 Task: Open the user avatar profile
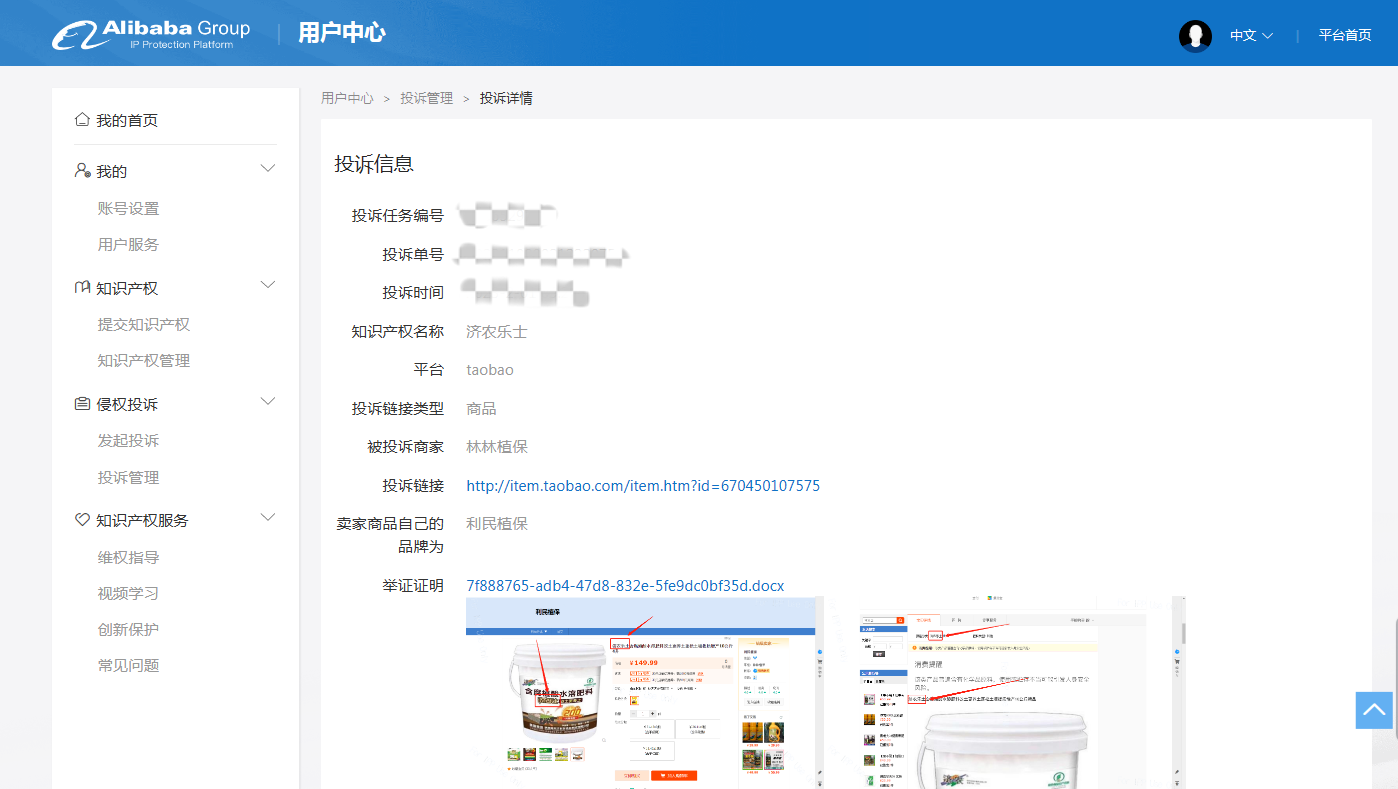[x=1195, y=35]
